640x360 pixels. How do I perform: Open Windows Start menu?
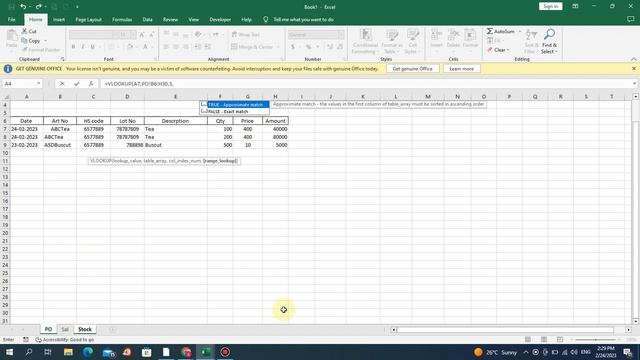click(x=9, y=352)
